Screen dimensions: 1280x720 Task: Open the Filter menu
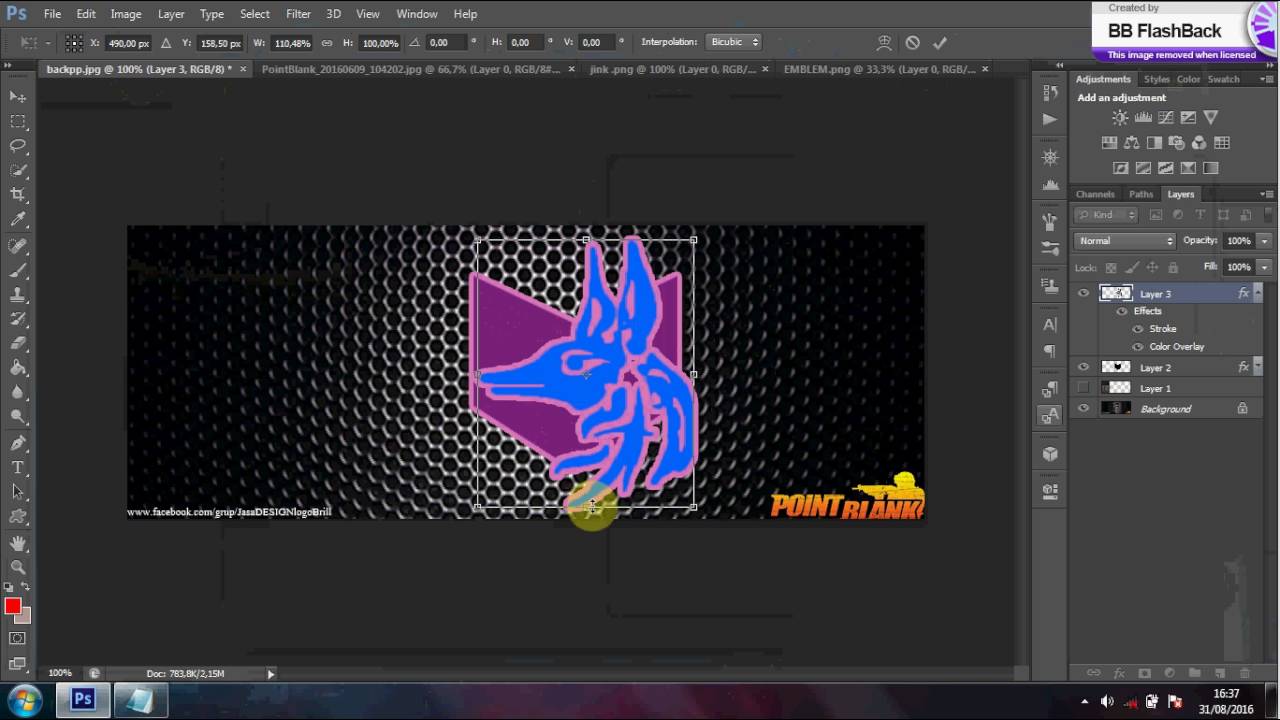coord(298,14)
